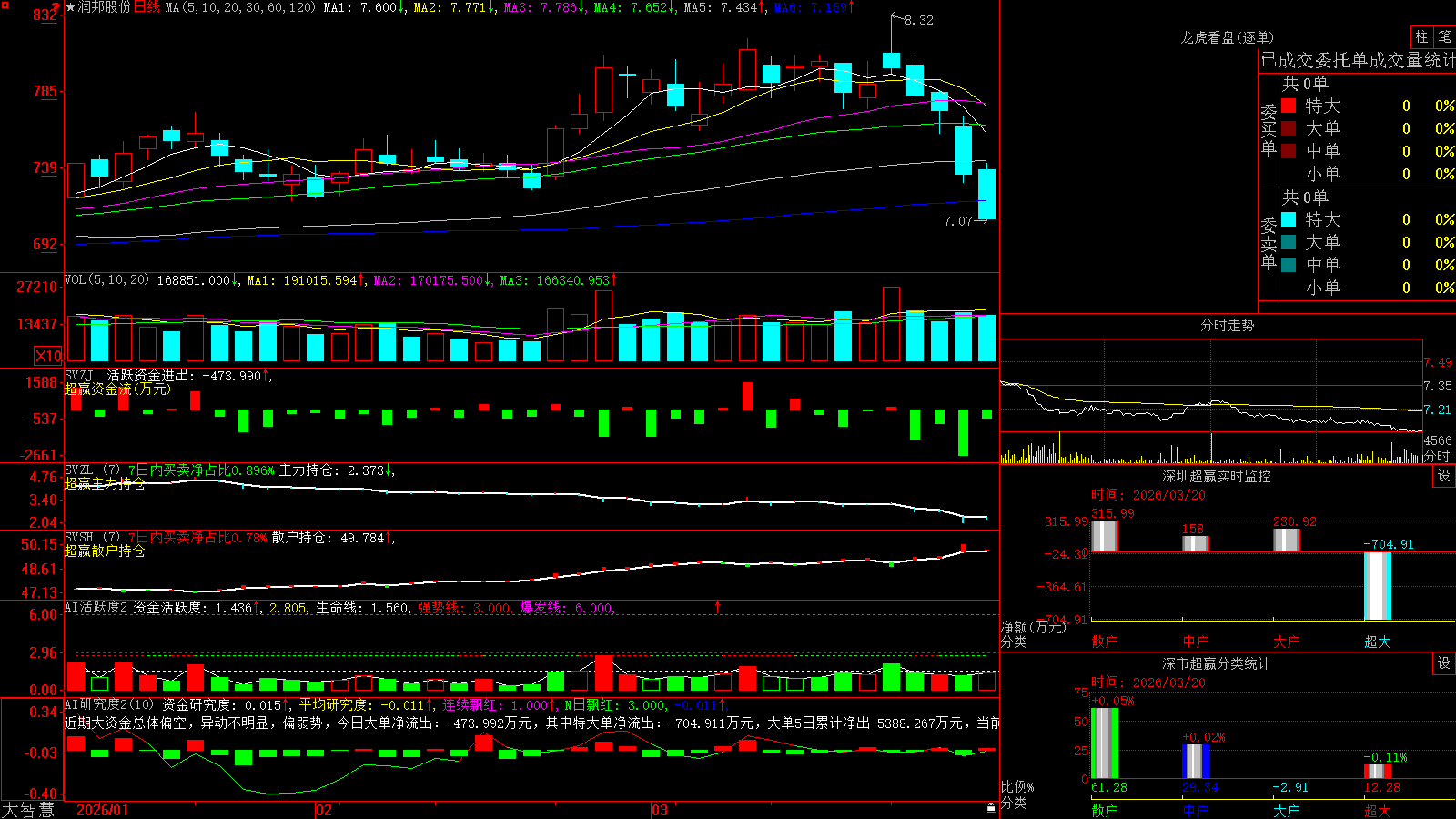Click the X10 volume scale box

48,356
